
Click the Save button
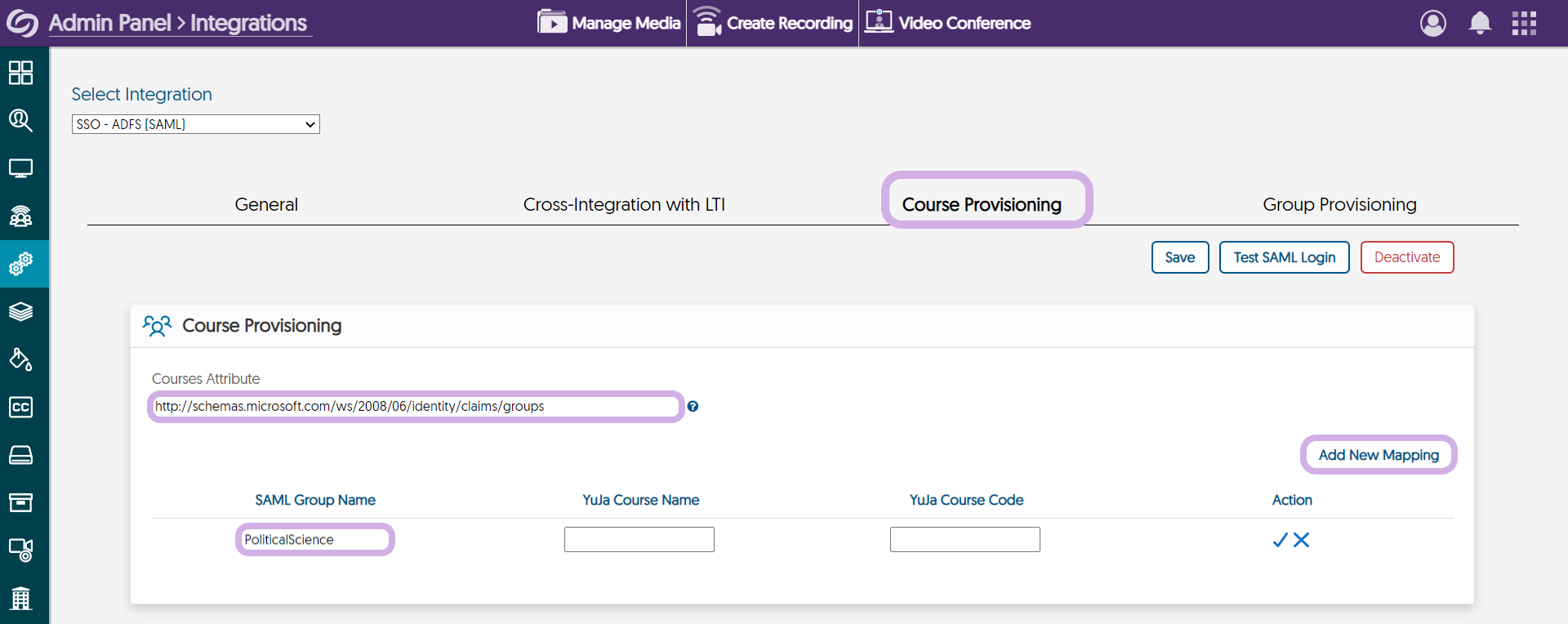pos(1179,257)
